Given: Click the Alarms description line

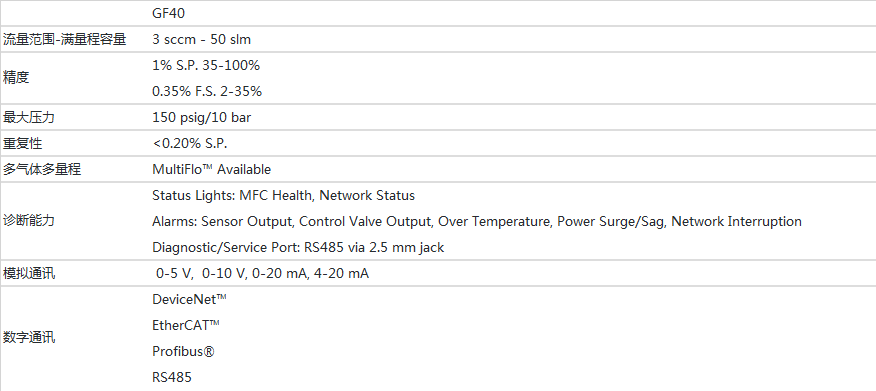Looking at the screenshot, I should (x=477, y=221).
